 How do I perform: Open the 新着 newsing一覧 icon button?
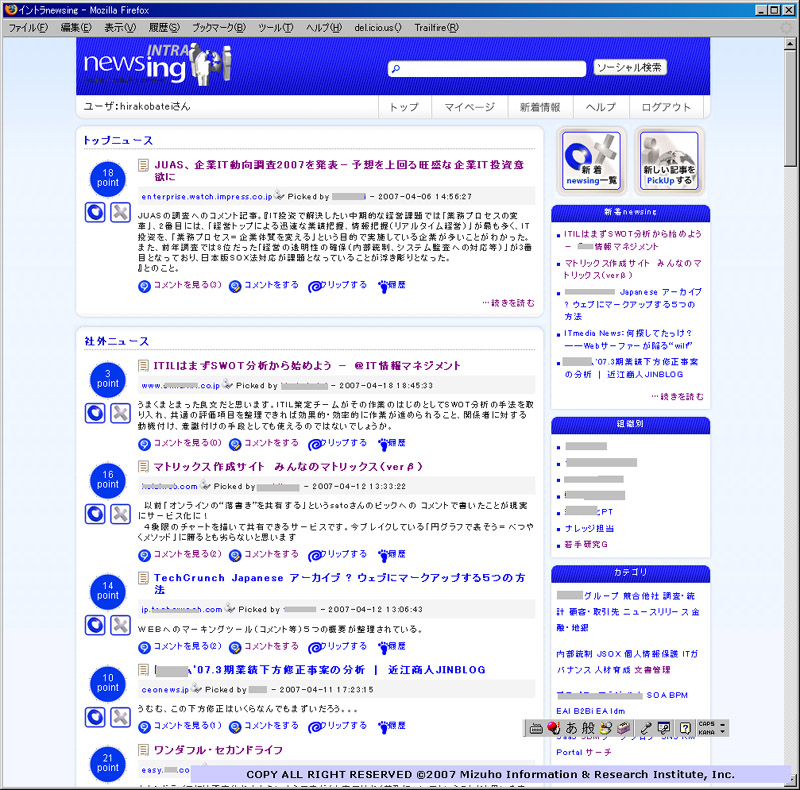click(591, 161)
